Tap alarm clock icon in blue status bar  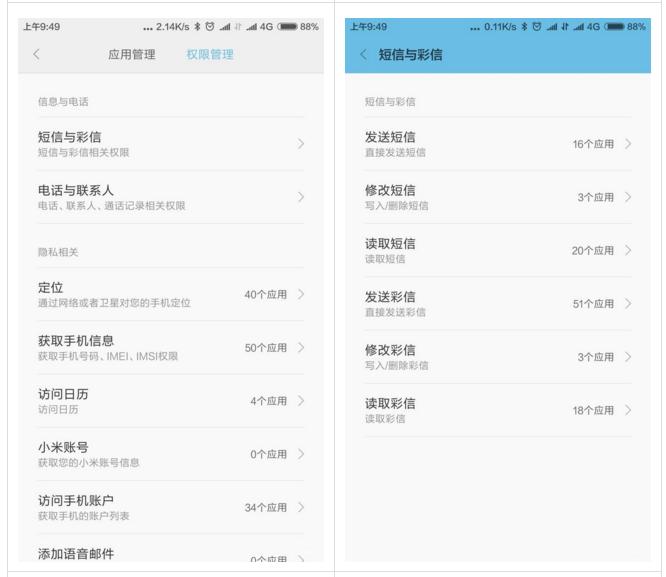tap(537, 26)
